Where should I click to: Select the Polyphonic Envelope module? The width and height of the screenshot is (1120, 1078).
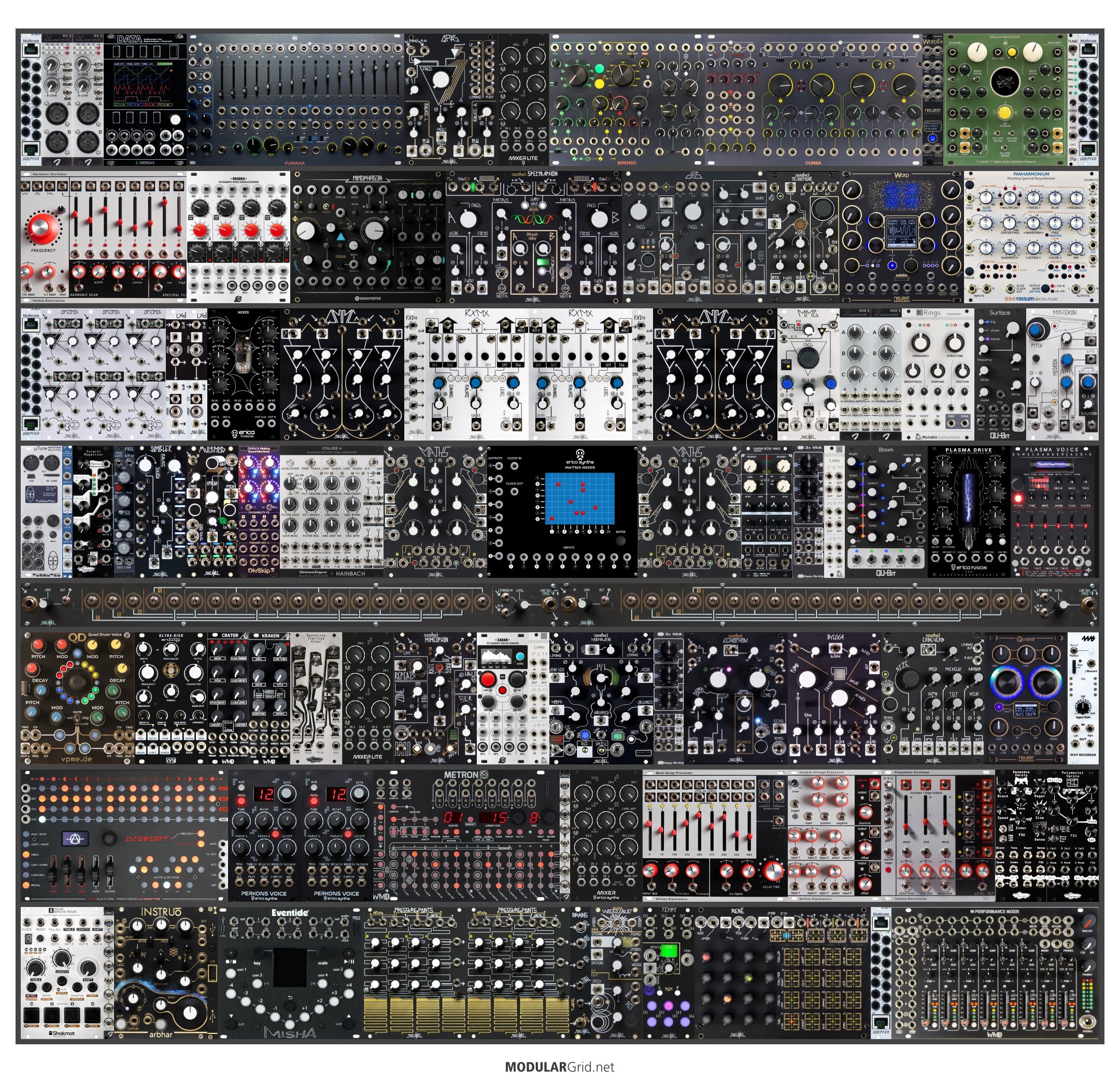point(938,835)
